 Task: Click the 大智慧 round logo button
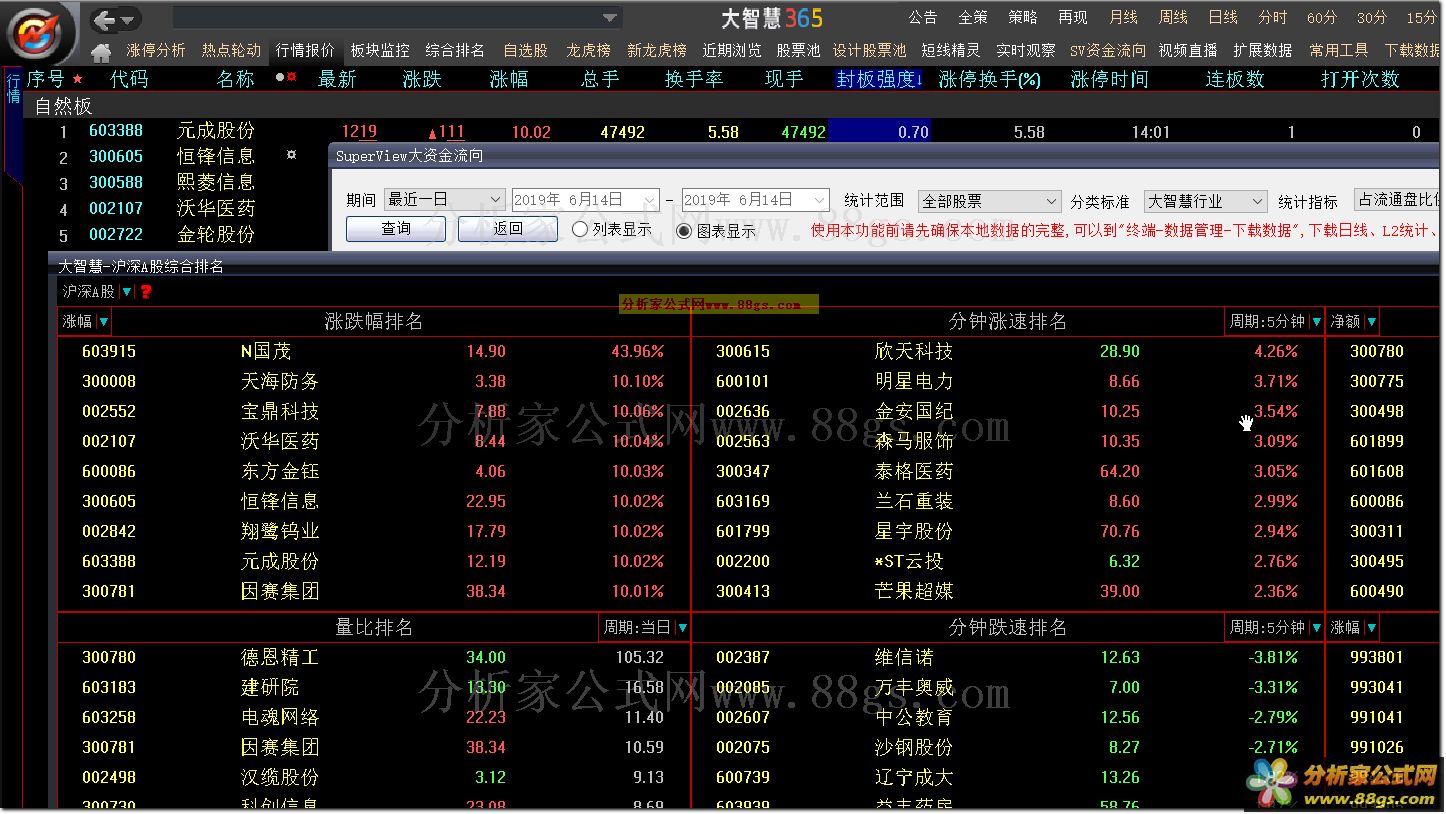pos(39,33)
